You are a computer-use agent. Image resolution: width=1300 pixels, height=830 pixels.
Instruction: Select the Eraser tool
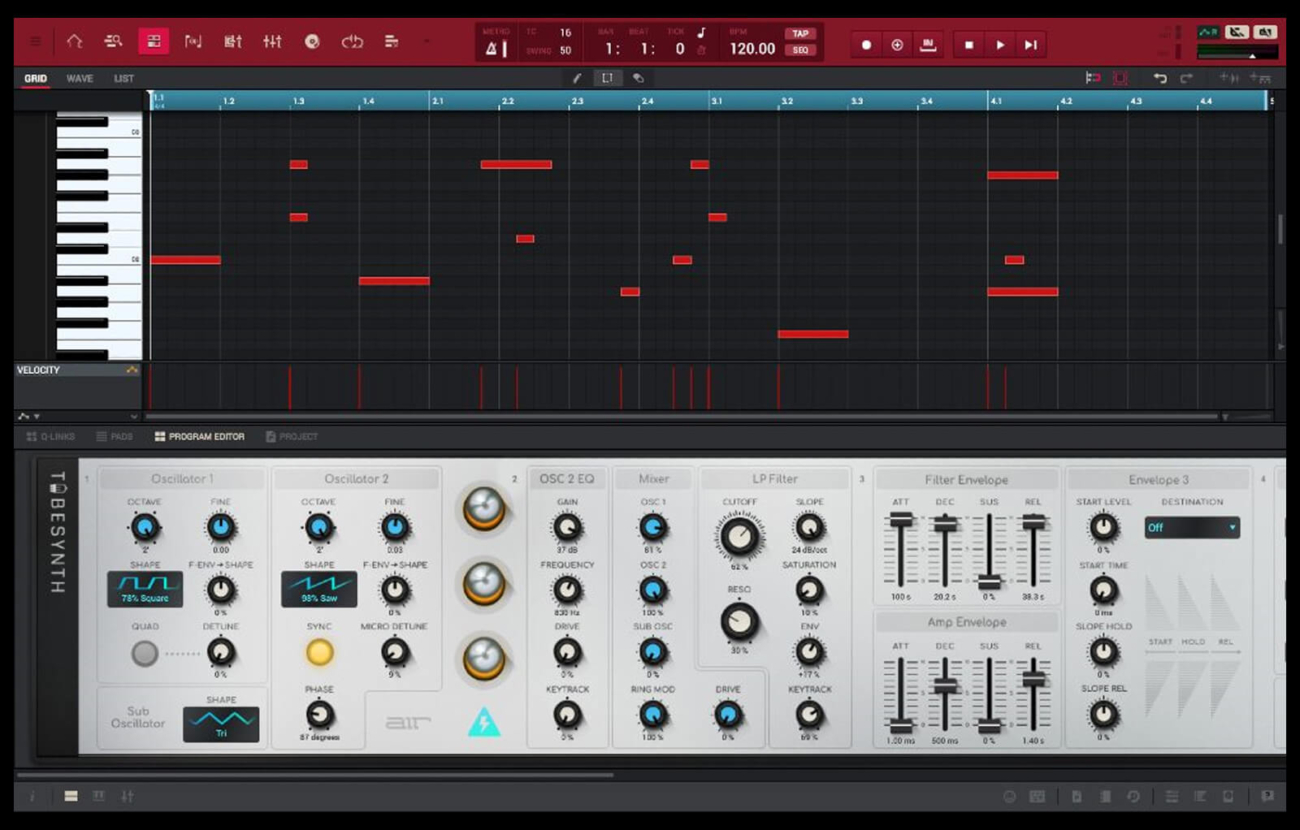638,78
